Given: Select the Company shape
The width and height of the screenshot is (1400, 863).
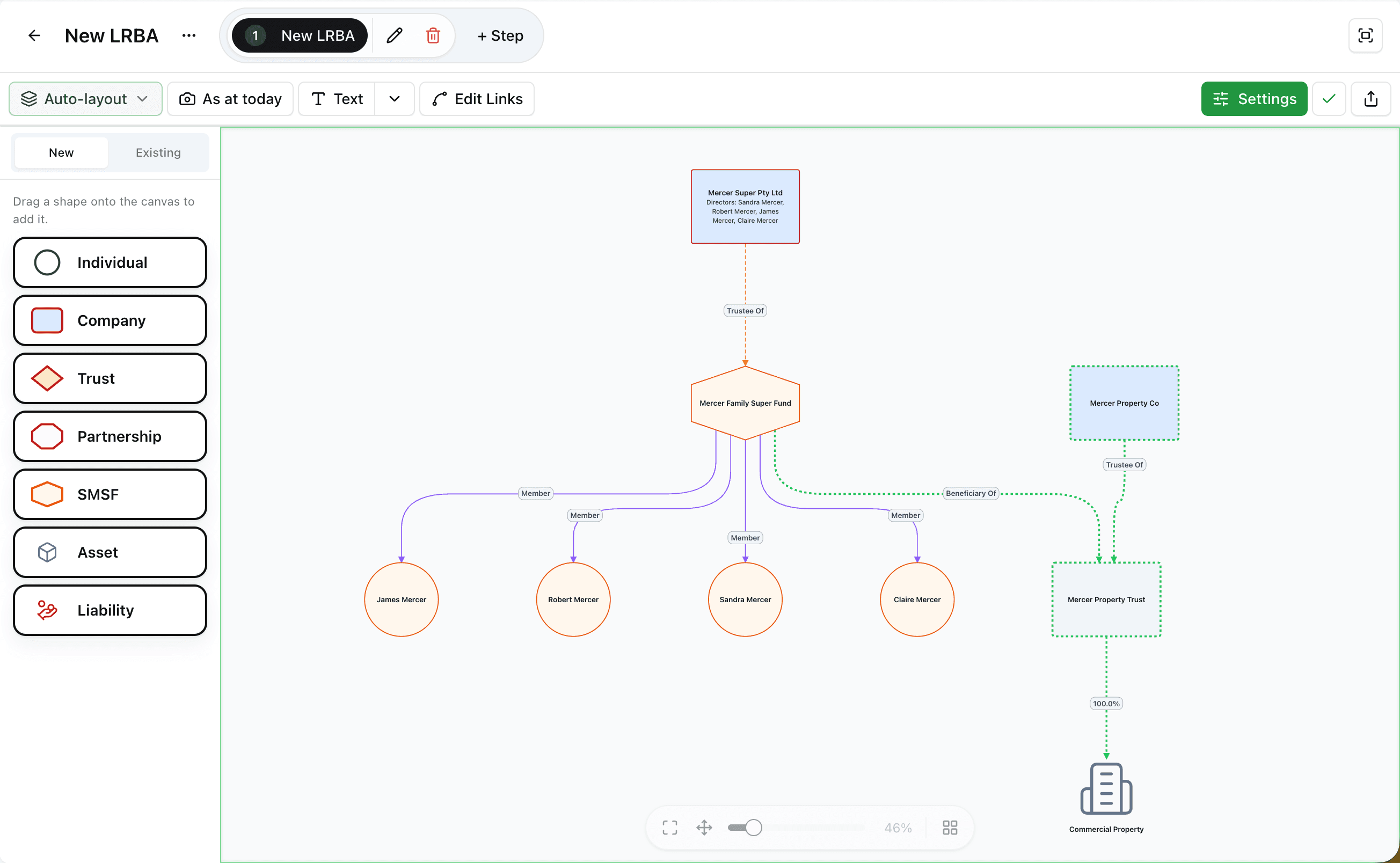Looking at the screenshot, I should (x=110, y=320).
